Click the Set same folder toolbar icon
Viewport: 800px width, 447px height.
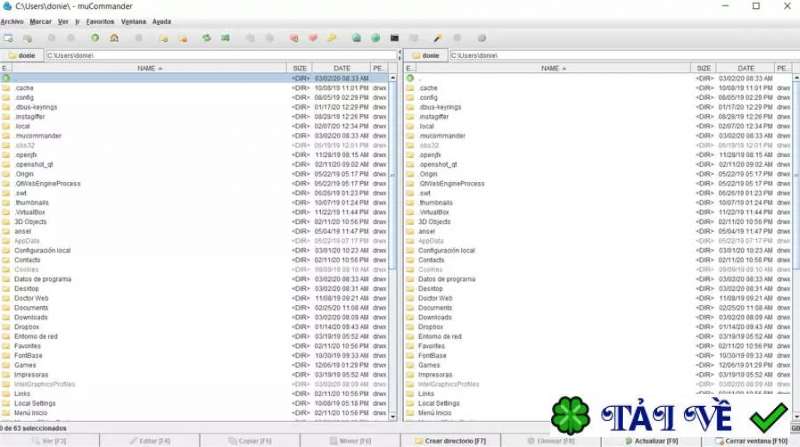[225, 38]
